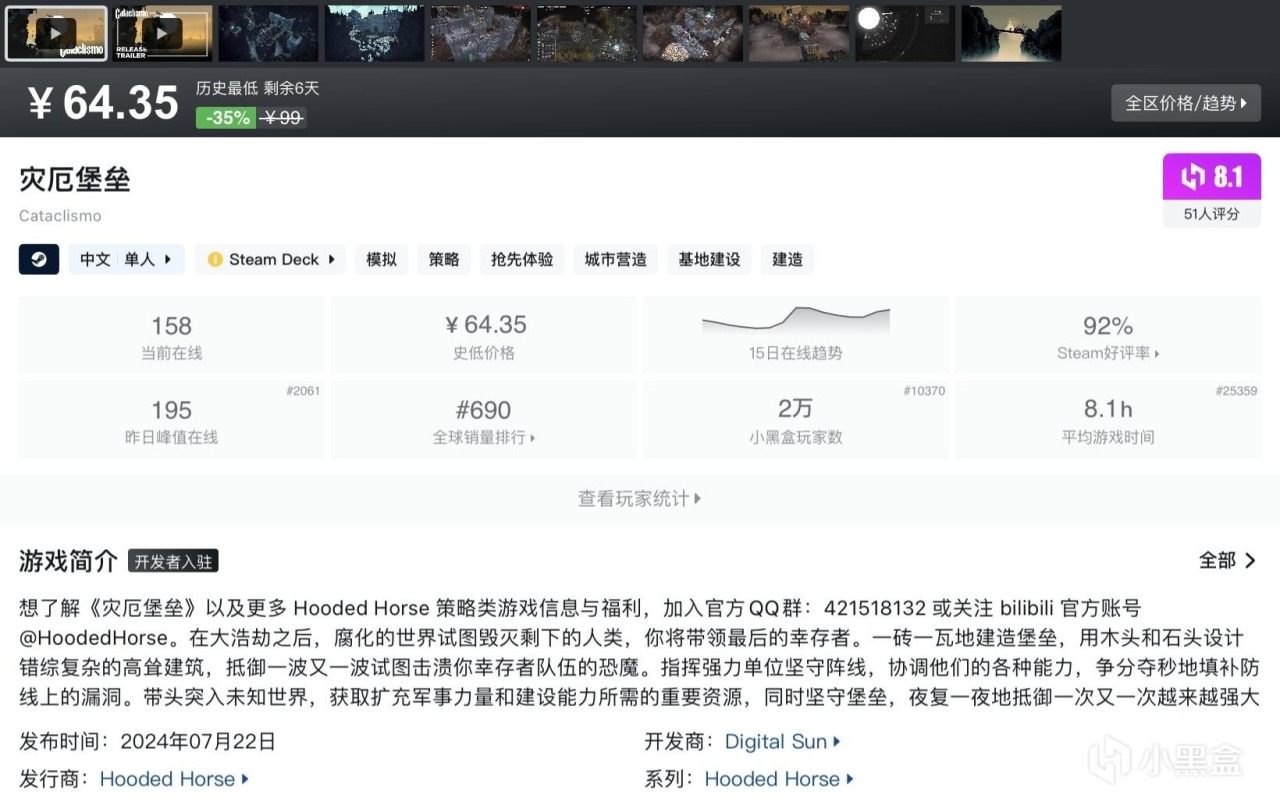Open the 当前在线 158 stat card
The height and width of the screenshot is (805, 1280).
172,336
